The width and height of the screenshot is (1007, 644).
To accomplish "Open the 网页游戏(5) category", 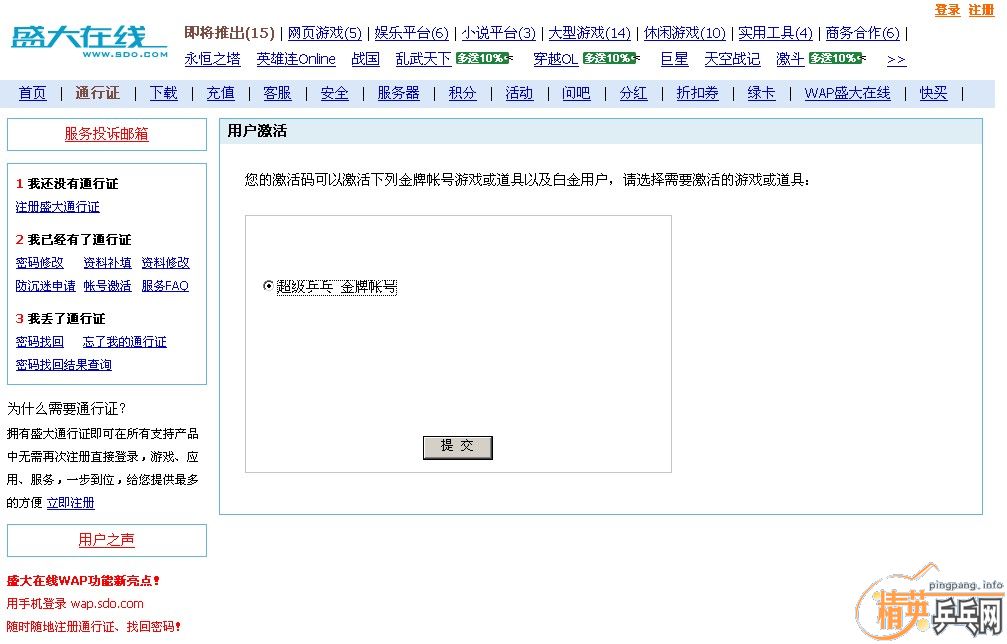I will (324, 33).
